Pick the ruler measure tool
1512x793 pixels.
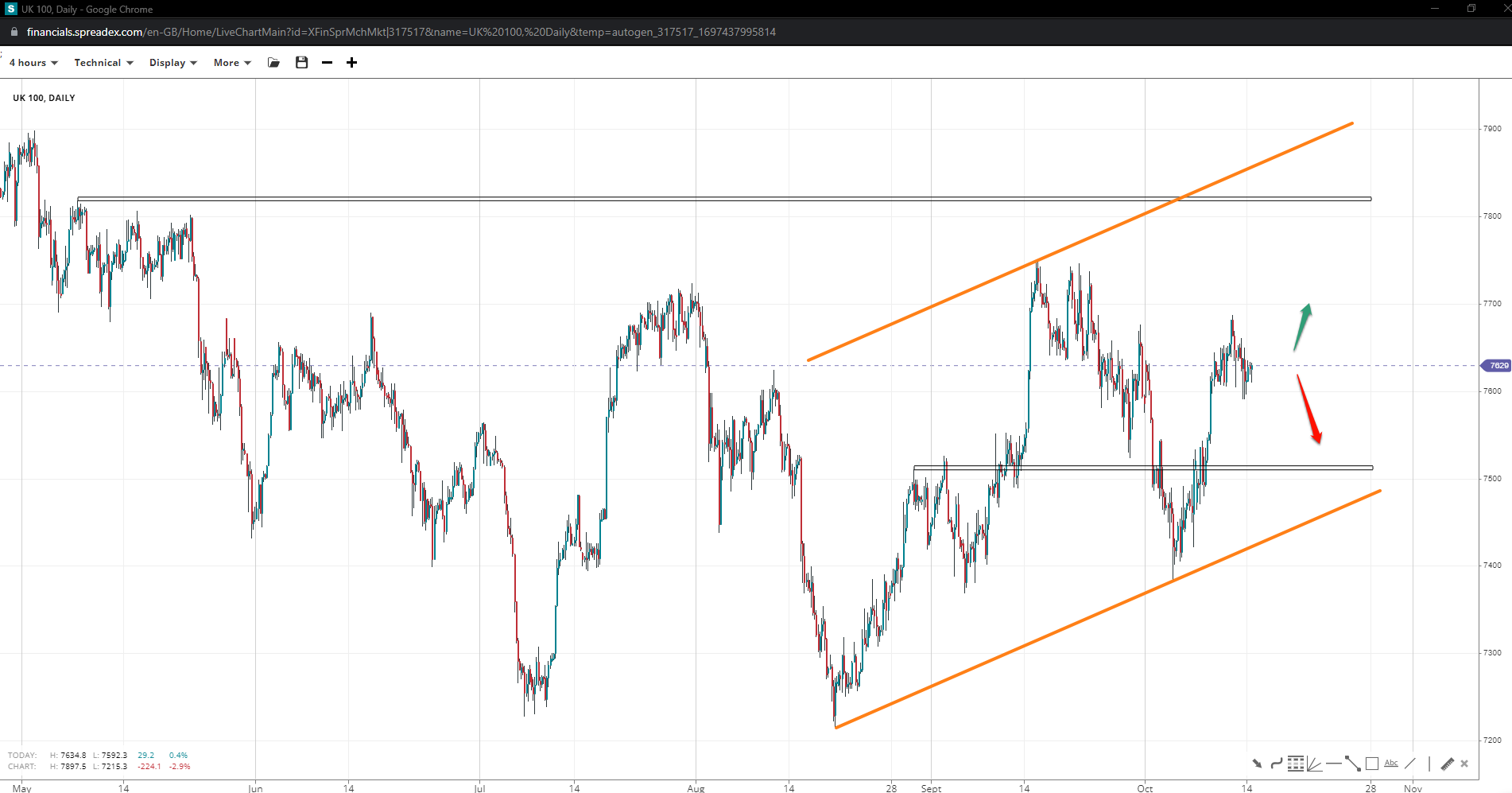[x=1447, y=764]
